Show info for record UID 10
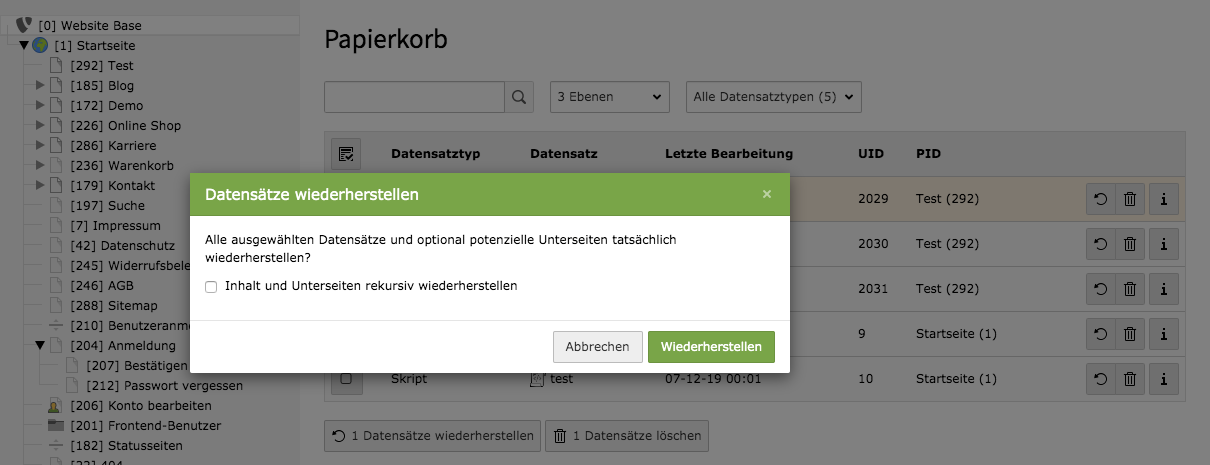This screenshot has width=1210, height=465. point(1164,379)
